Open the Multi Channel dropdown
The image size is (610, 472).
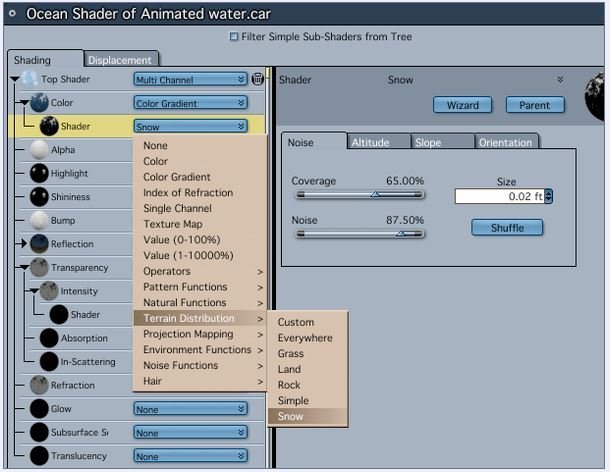click(x=191, y=79)
